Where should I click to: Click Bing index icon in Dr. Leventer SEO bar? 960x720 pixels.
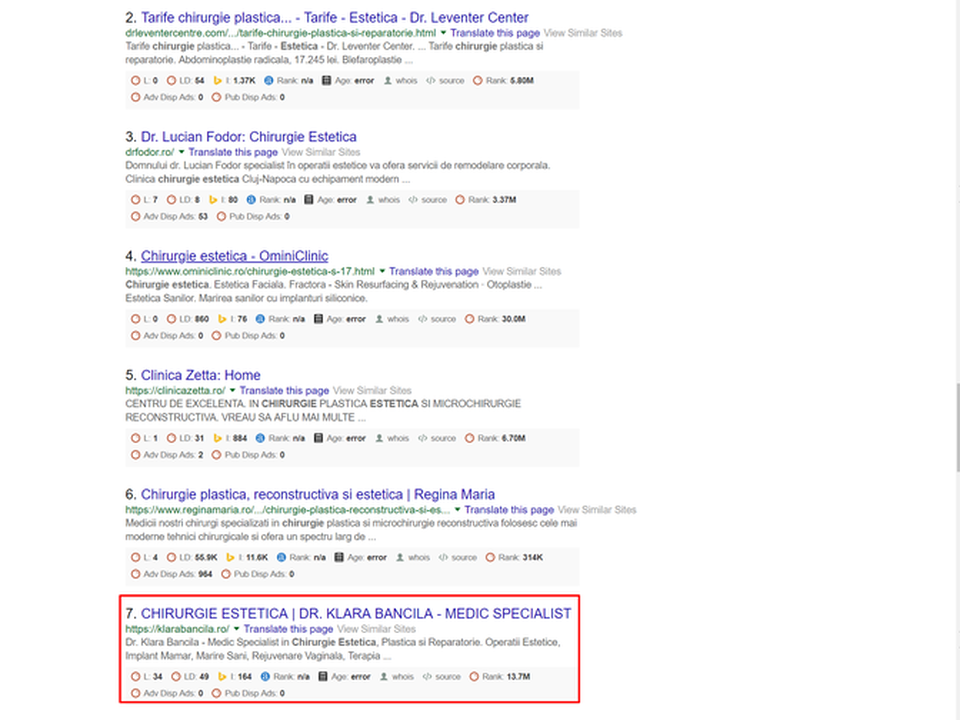coord(217,80)
